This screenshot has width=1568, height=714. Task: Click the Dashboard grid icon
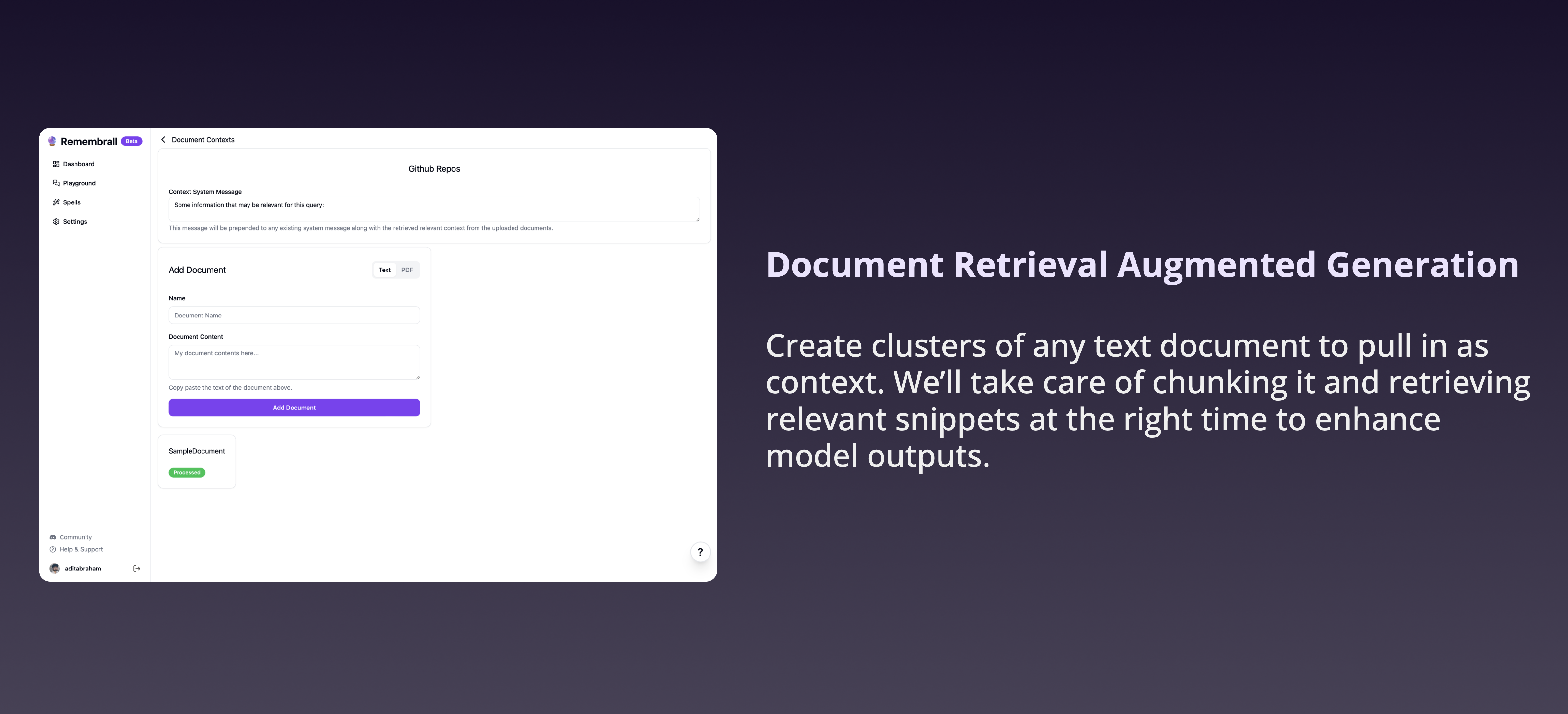coord(56,164)
